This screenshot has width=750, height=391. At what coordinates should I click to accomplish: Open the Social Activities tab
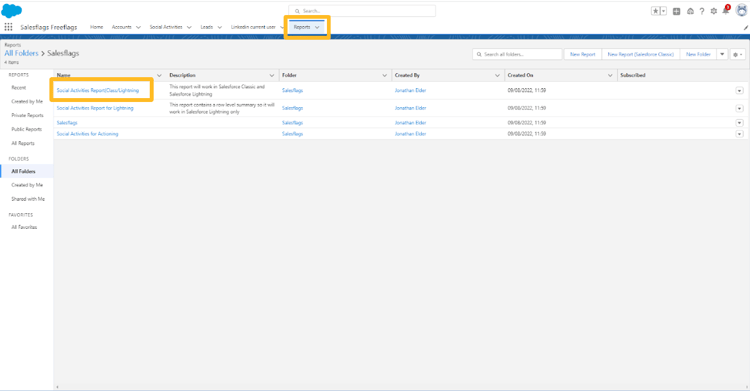coord(166,27)
